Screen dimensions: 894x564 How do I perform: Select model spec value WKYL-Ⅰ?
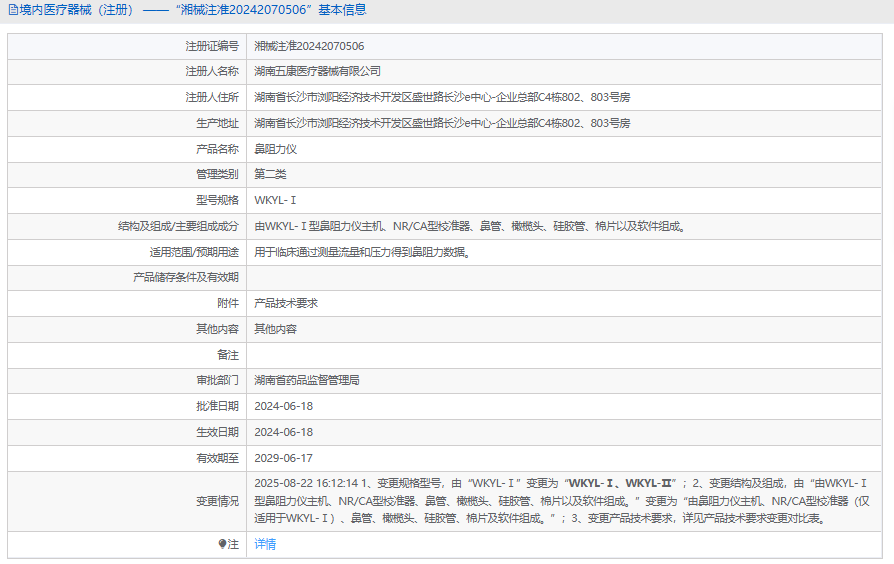pyautogui.click(x=275, y=200)
